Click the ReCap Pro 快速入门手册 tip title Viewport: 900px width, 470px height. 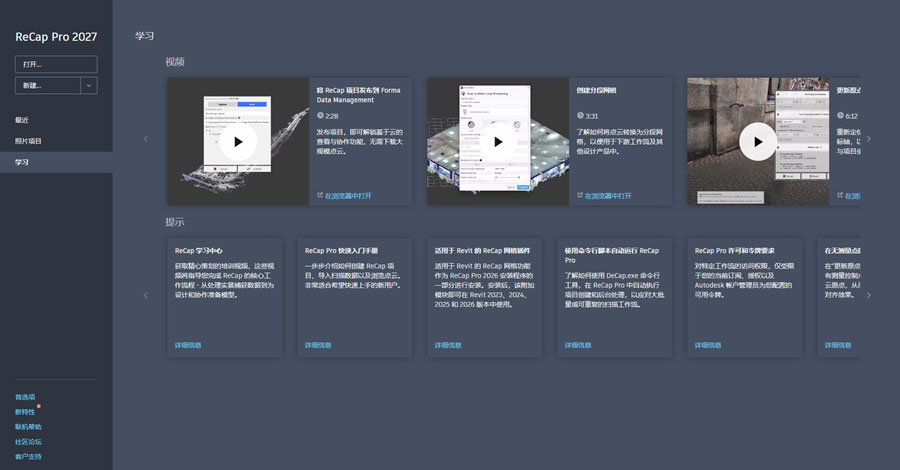pos(341,251)
